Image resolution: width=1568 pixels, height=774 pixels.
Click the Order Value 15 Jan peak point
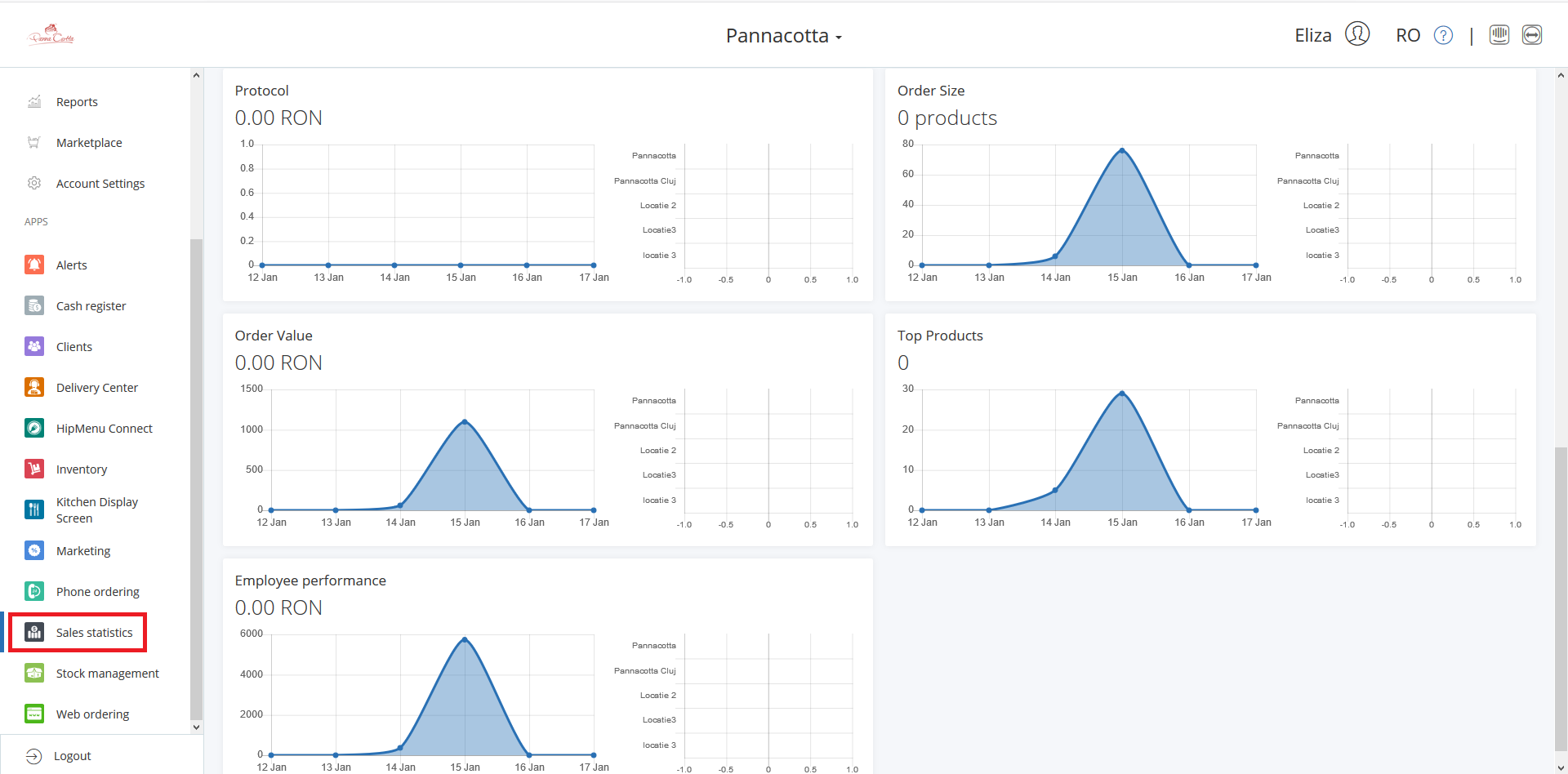(465, 421)
